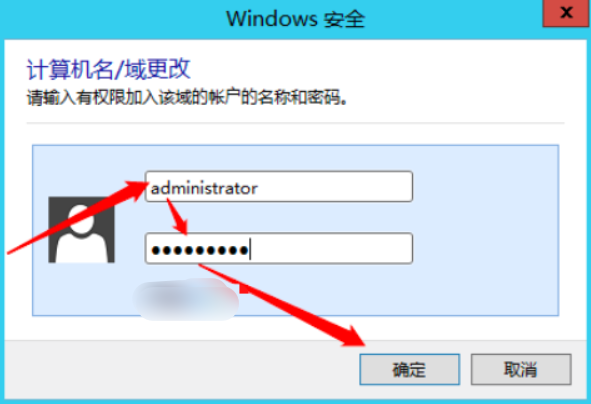
Task: Click the horizontal divider under instruction text
Action: point(295,123)
